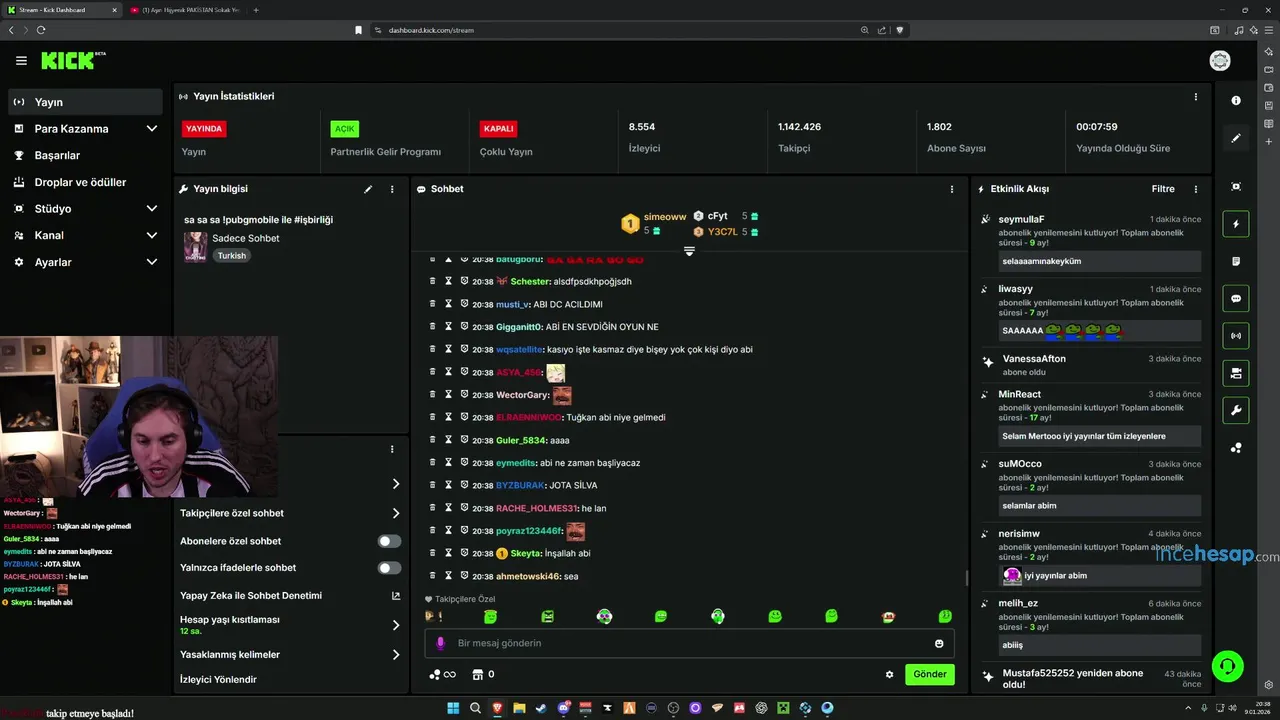Click the webcam preview overlay
Image resolution: width=1280 pixels, height=720 pixels.
pos(139,416)
